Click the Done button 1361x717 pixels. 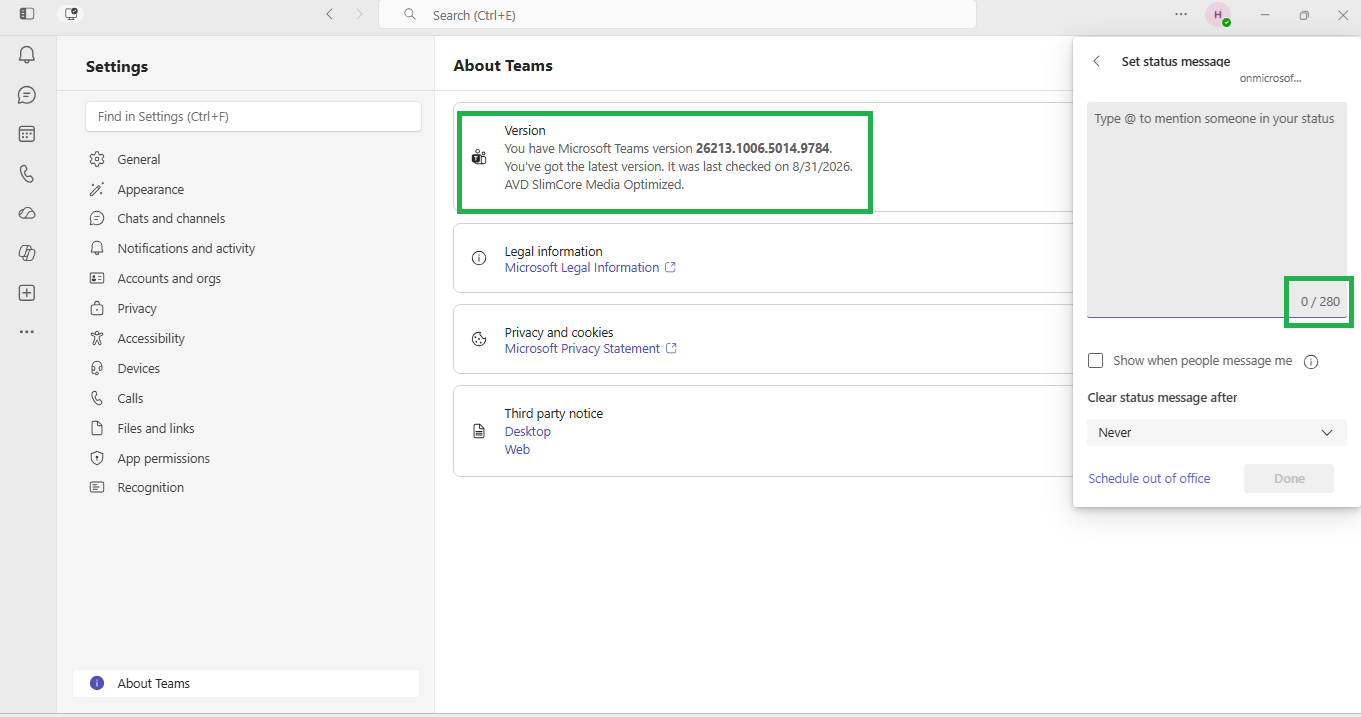[x=1289, y=479]
